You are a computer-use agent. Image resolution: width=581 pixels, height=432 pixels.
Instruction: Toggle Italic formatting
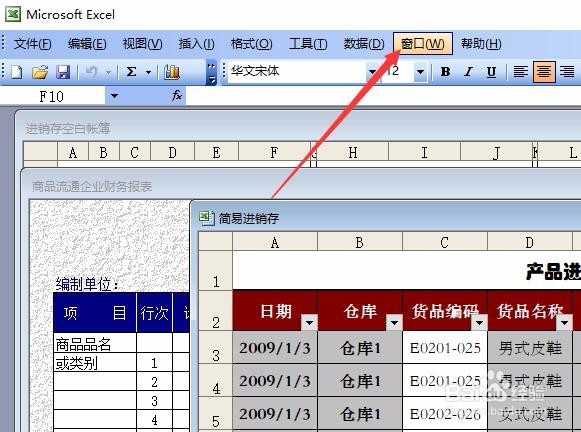tap(468, 71)
